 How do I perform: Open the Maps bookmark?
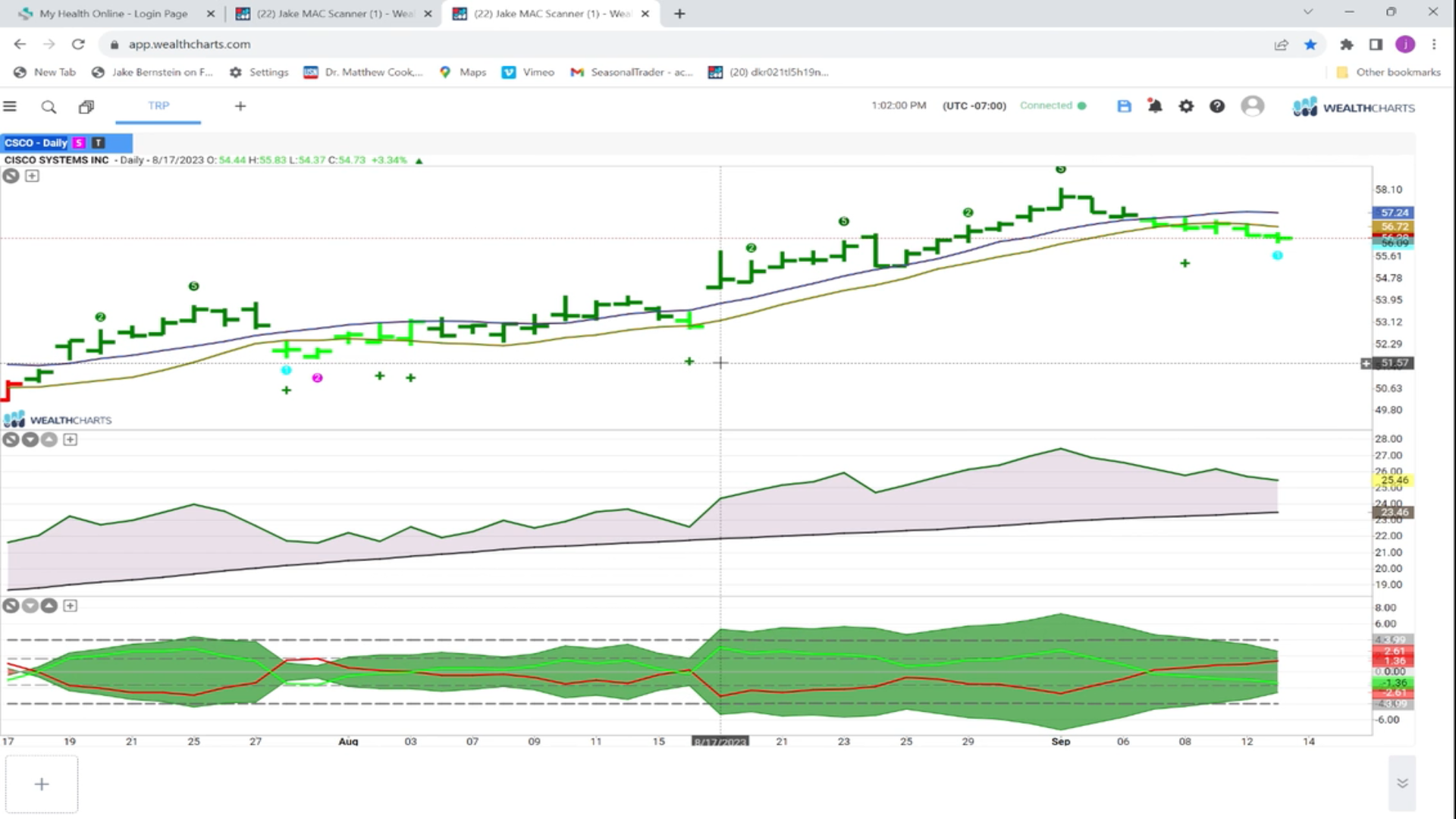463,72
